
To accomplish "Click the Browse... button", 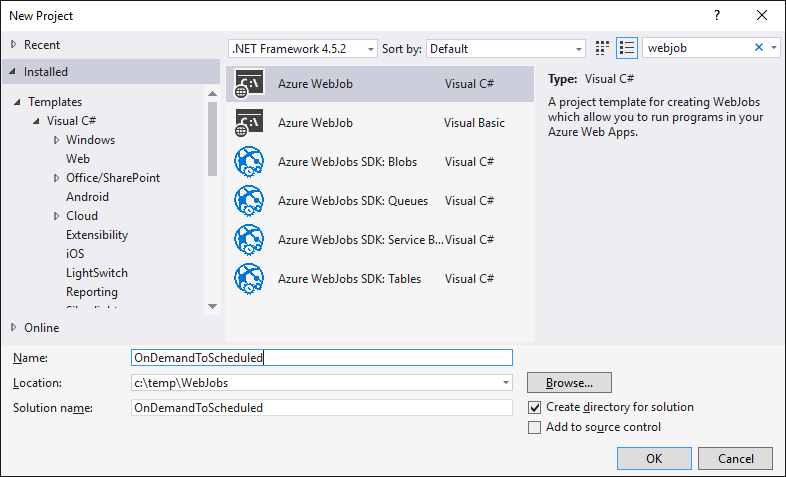I will (x=569, y=383).
